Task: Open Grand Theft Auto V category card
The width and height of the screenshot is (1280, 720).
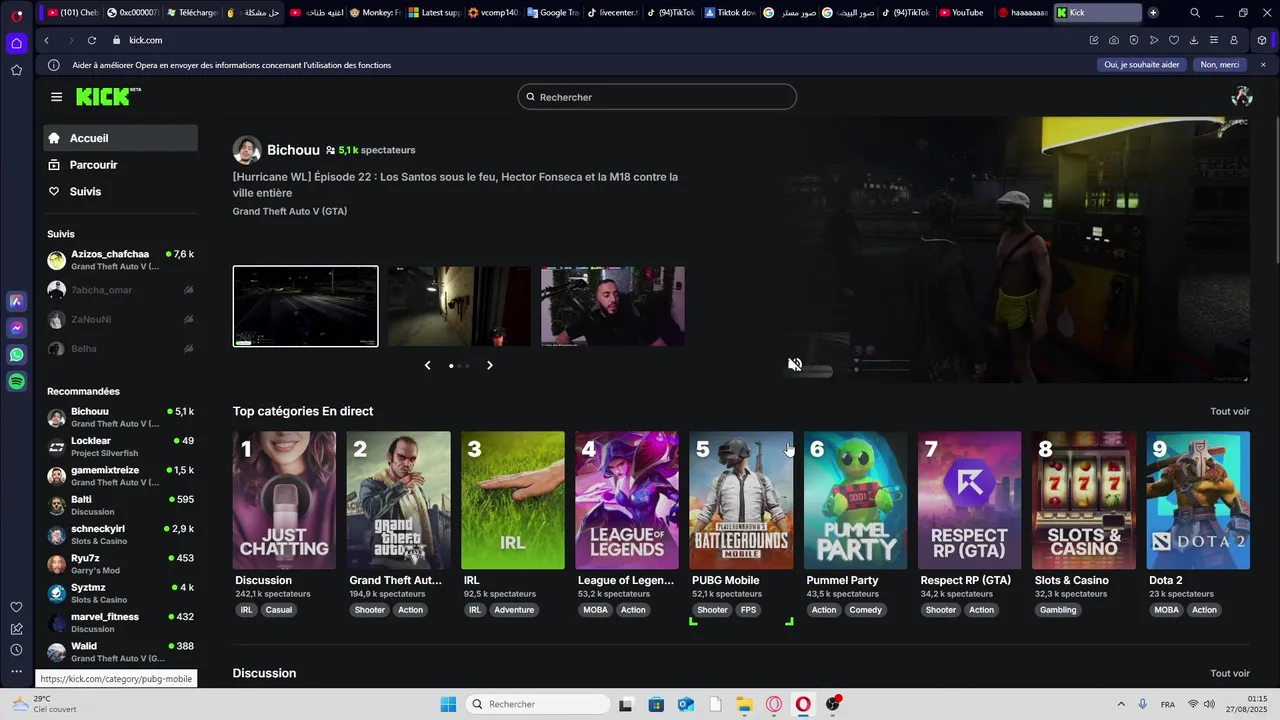Action: tap(398, 500)
